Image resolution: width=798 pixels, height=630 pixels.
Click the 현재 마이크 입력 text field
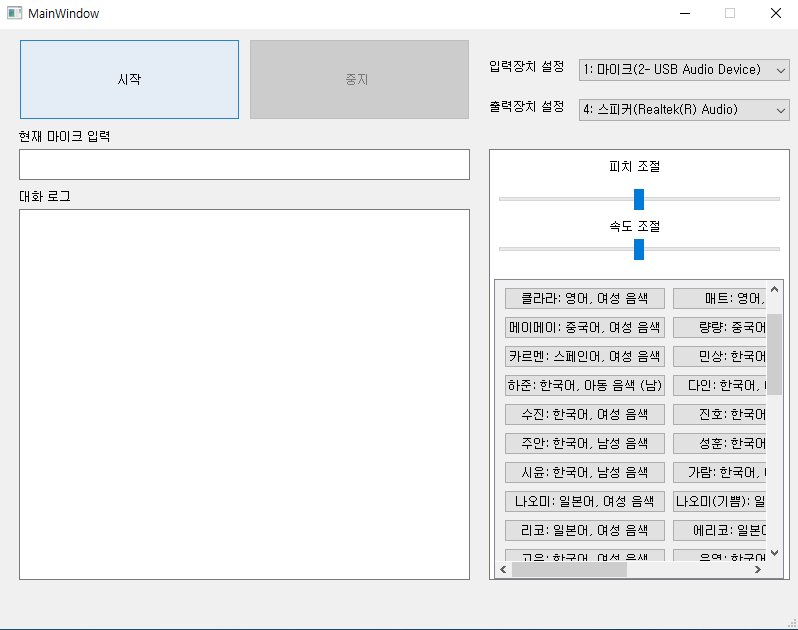click(x=244, y=164)
